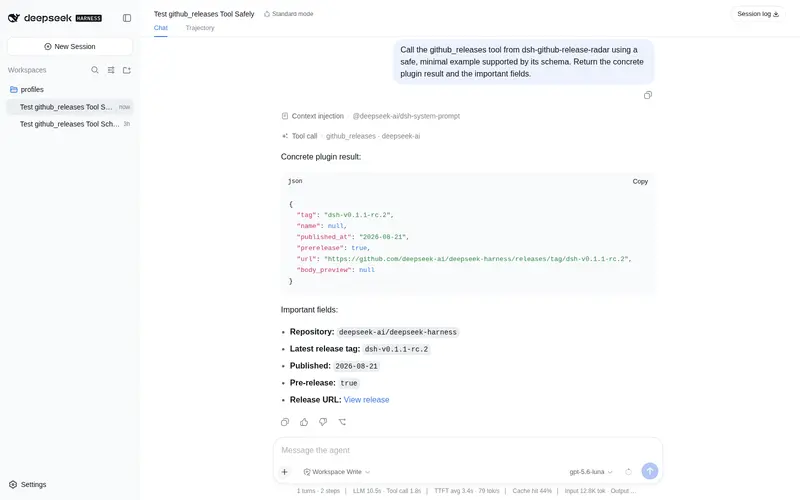Click the 'Workspaces' sidebar heading

point(27,70)
